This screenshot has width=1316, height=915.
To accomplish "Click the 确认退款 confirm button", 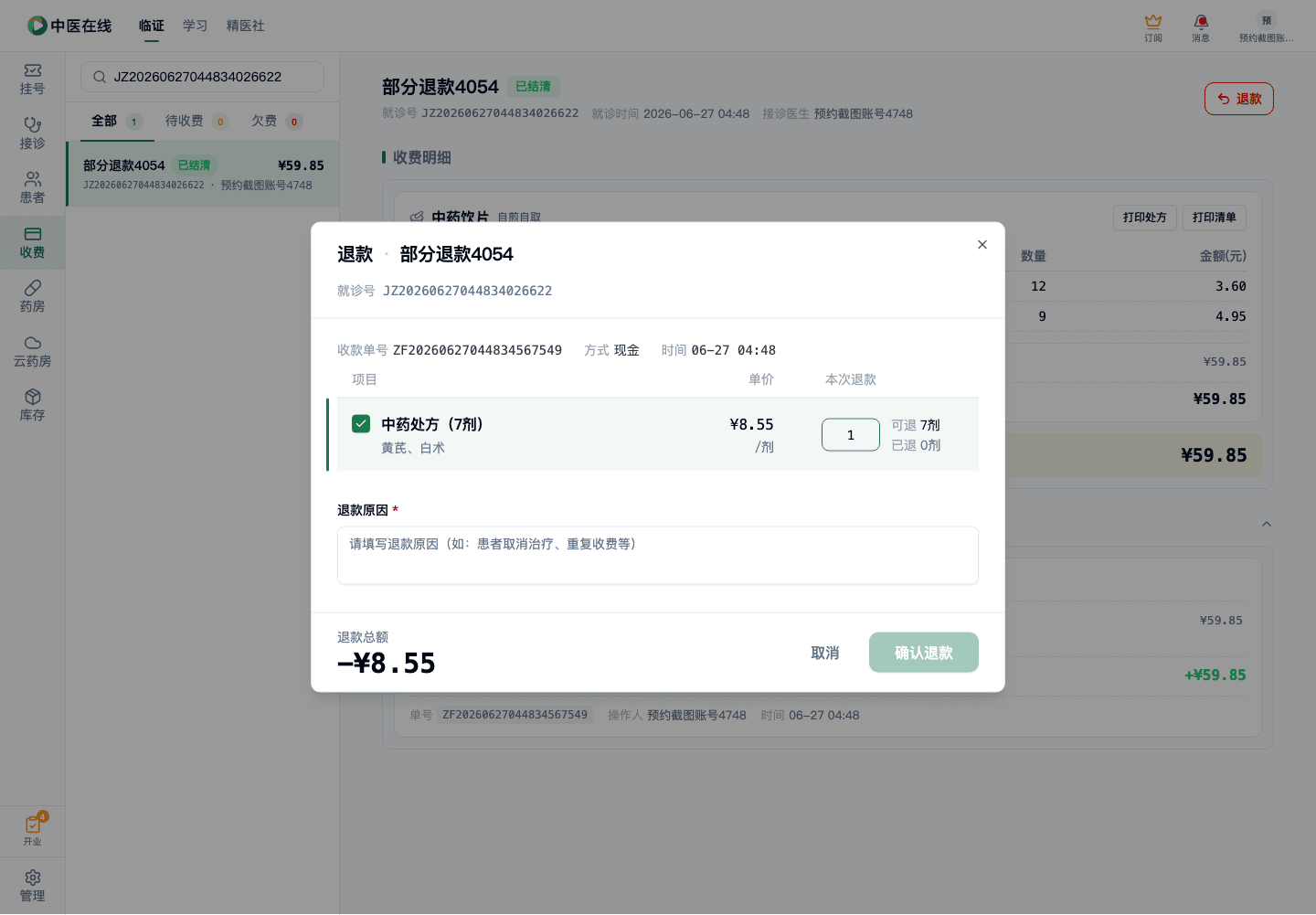I will pyautogui.click(x=924, y=653).
